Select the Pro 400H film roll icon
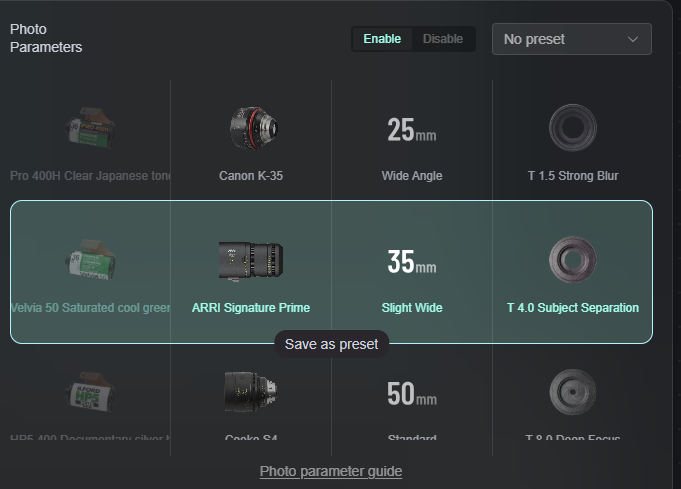Viewport: 681px width, 489px height. (x=90, y=128)
